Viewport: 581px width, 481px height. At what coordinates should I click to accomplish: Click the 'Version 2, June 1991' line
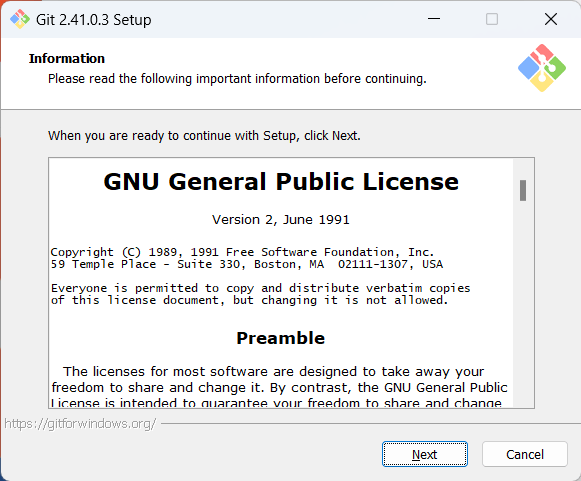[280, 219]
